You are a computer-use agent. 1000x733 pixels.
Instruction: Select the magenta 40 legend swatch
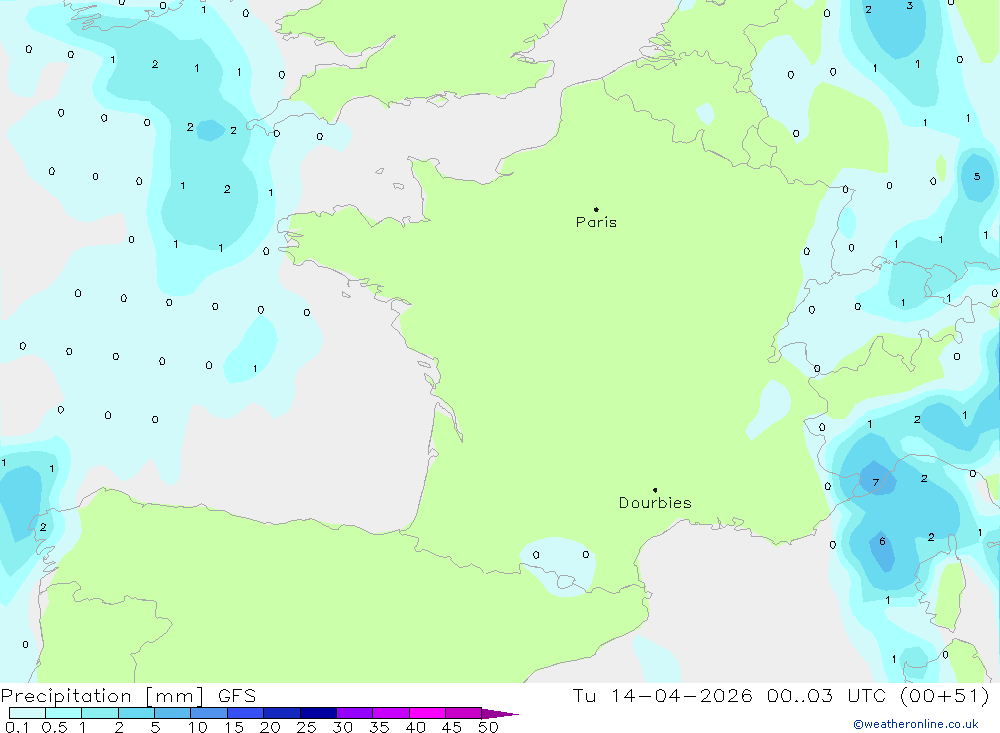[427, 713]
